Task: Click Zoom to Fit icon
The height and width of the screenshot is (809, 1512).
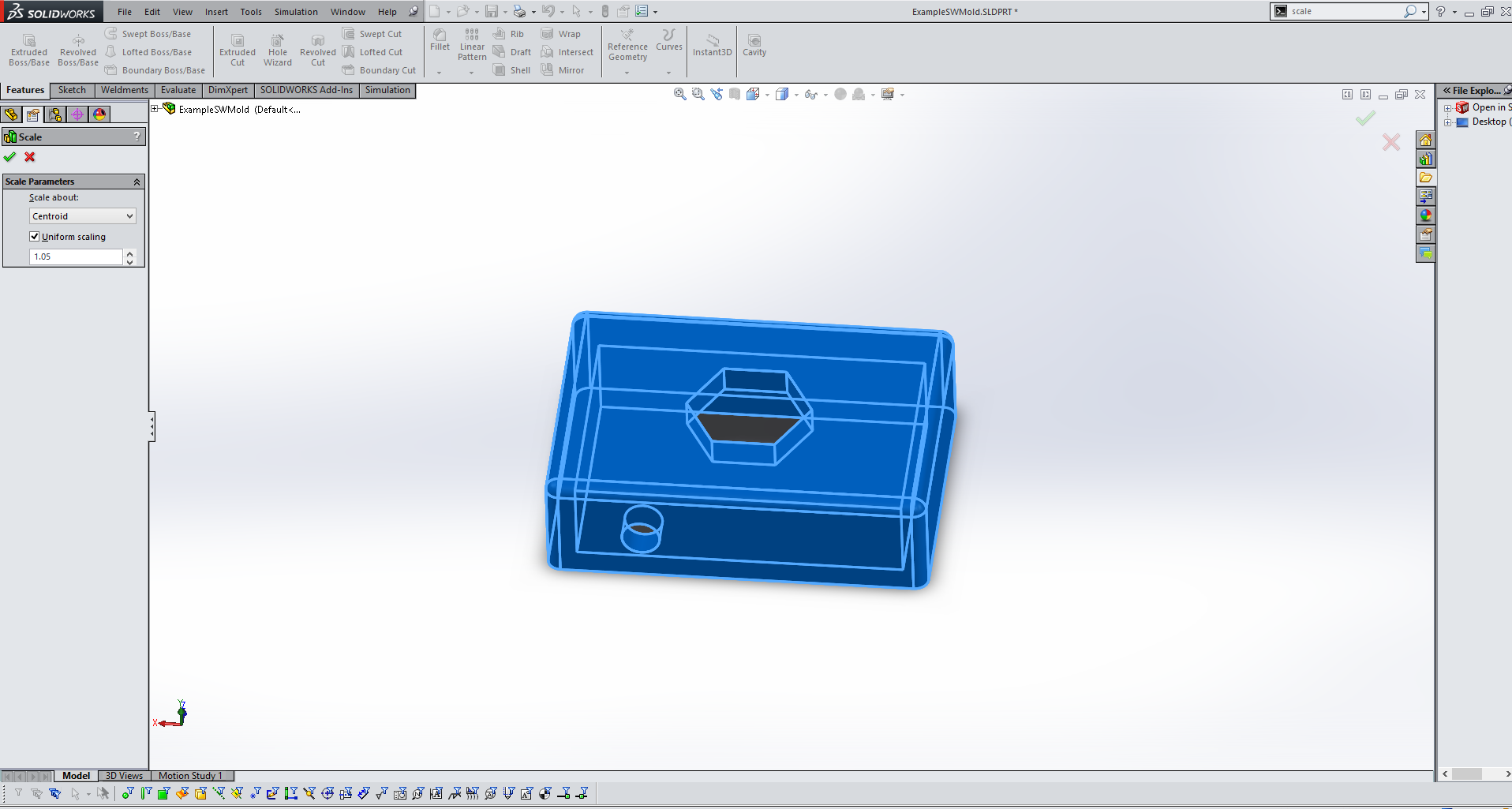Action: pos(679,94)
